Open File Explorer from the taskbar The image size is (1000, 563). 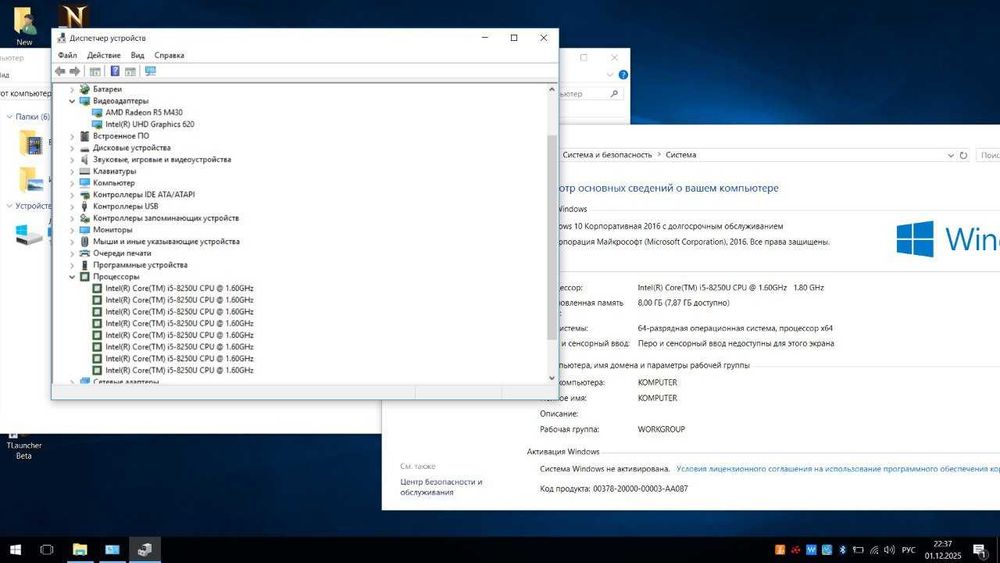click(x=80, y=550)
